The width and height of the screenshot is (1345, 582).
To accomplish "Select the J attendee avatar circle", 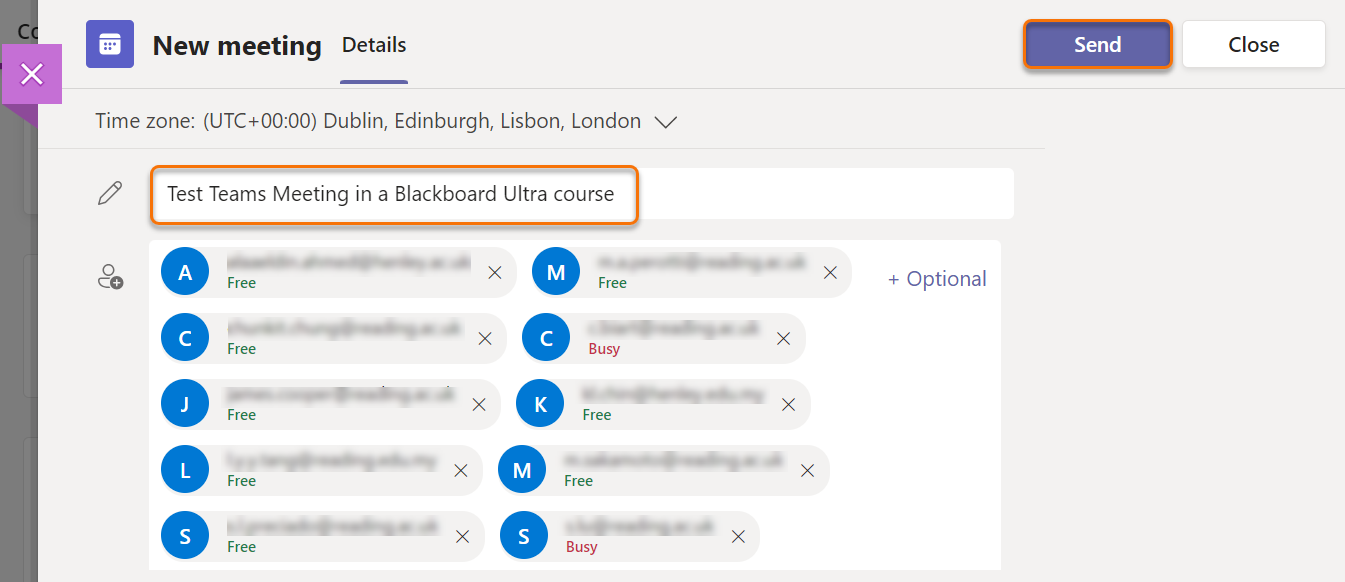I will tap(185, 404).
